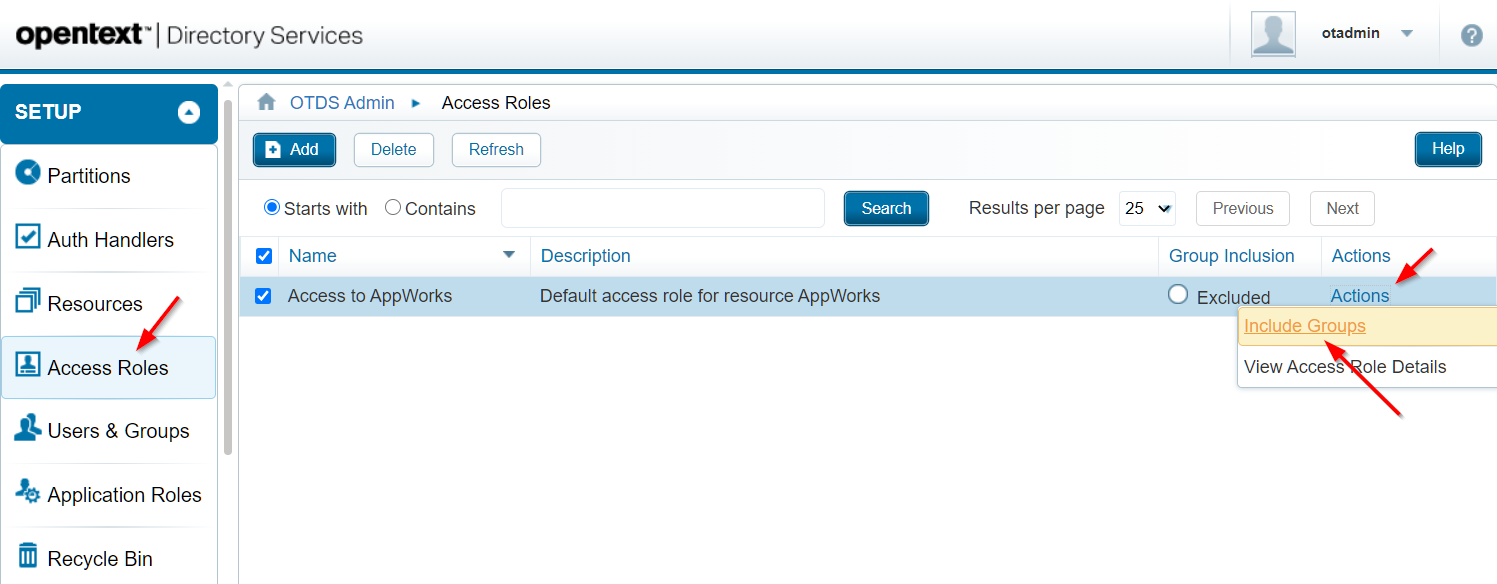Screen dimensions: 1497x584
Task: Click the home icon in breadcrumb
Action: [266, 103]
